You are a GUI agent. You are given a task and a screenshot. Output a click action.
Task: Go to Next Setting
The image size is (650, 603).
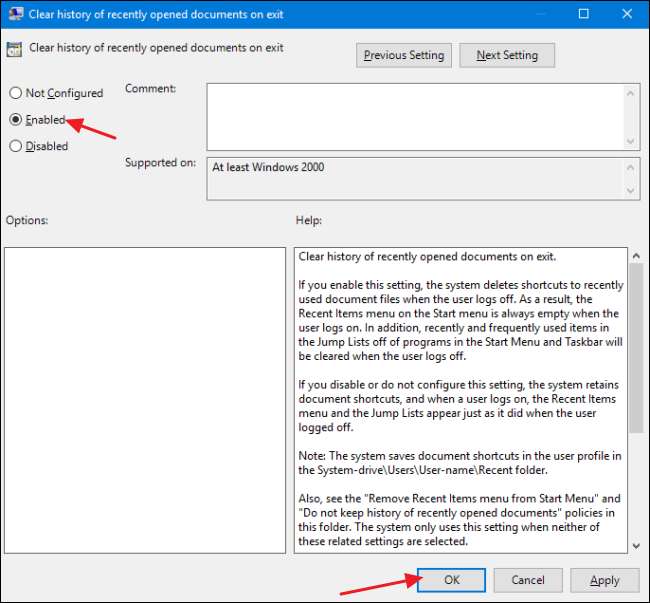click(507, 55)
